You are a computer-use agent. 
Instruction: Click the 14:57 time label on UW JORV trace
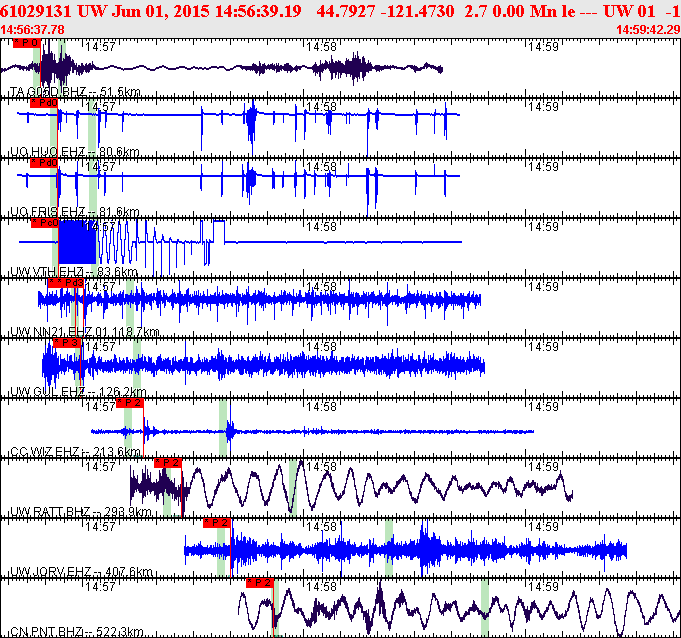pyautogui.click(x=100, y=527)
